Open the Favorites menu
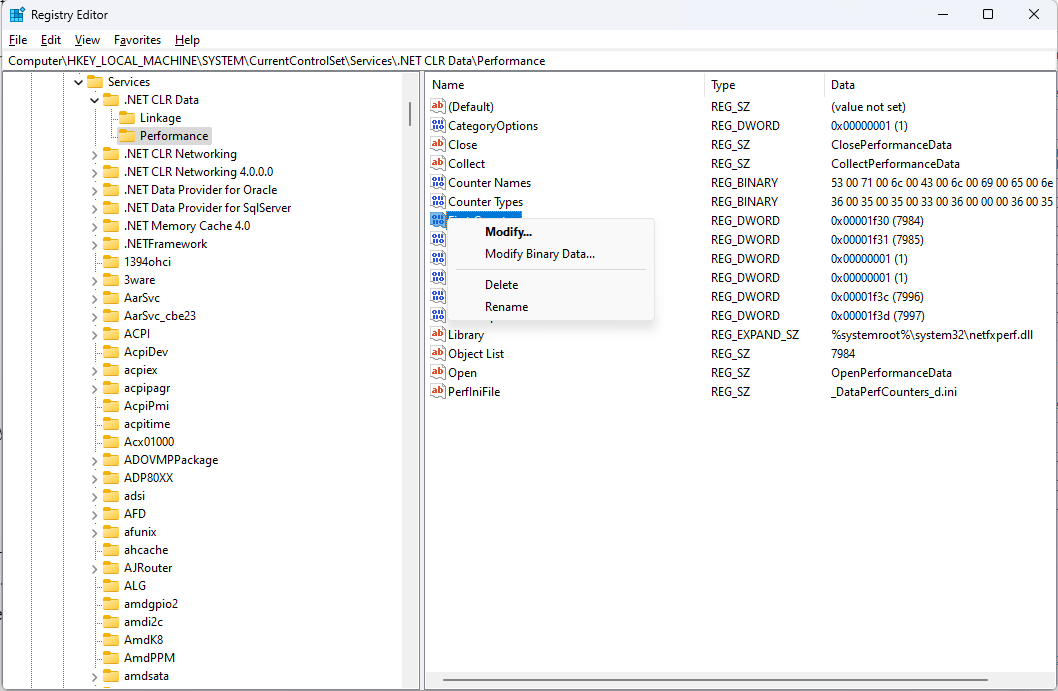This screenshot has width=1058, height=691. 138,40
